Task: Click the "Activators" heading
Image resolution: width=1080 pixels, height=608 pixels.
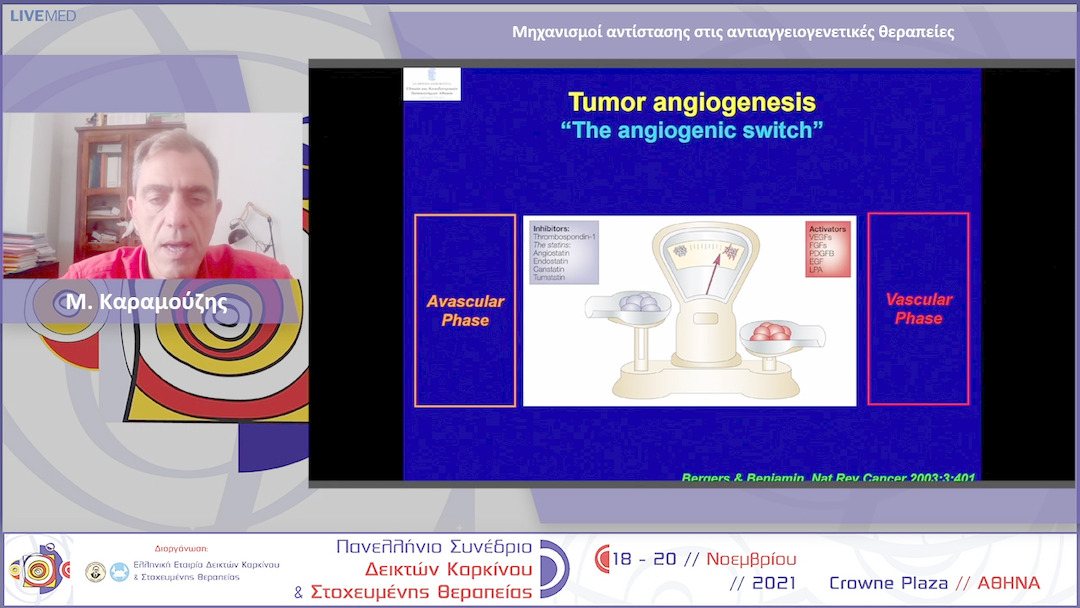Action: [827, 229]
